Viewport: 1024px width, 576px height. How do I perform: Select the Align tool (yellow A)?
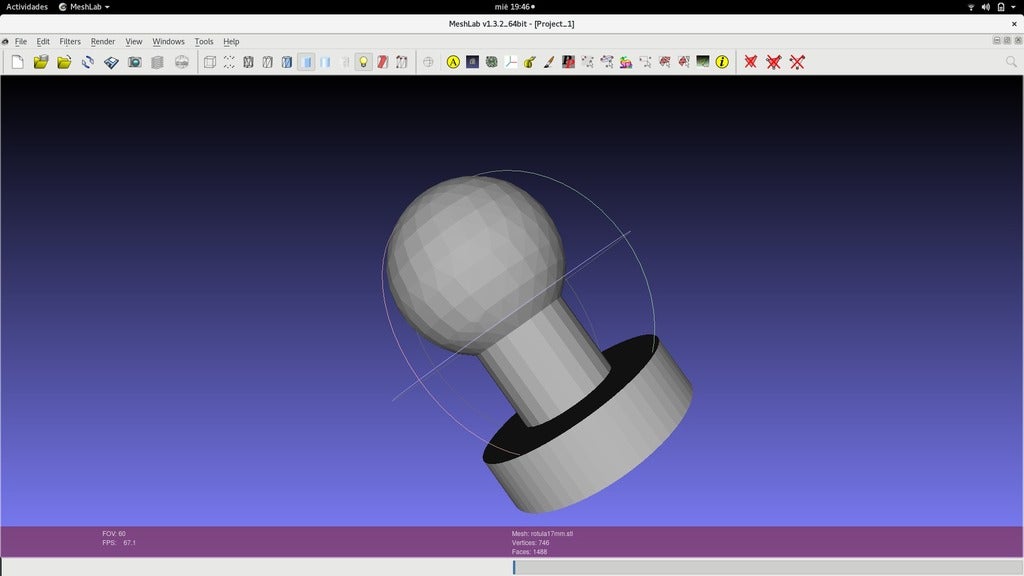(x=453, y=62)
